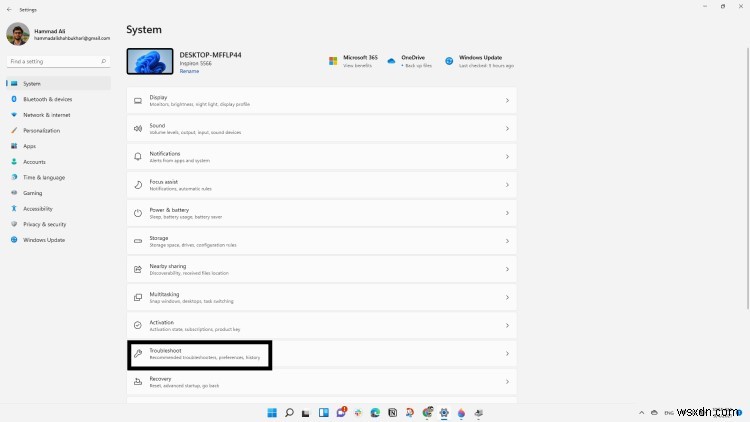Open Network & internet category

tap(58, 115)
